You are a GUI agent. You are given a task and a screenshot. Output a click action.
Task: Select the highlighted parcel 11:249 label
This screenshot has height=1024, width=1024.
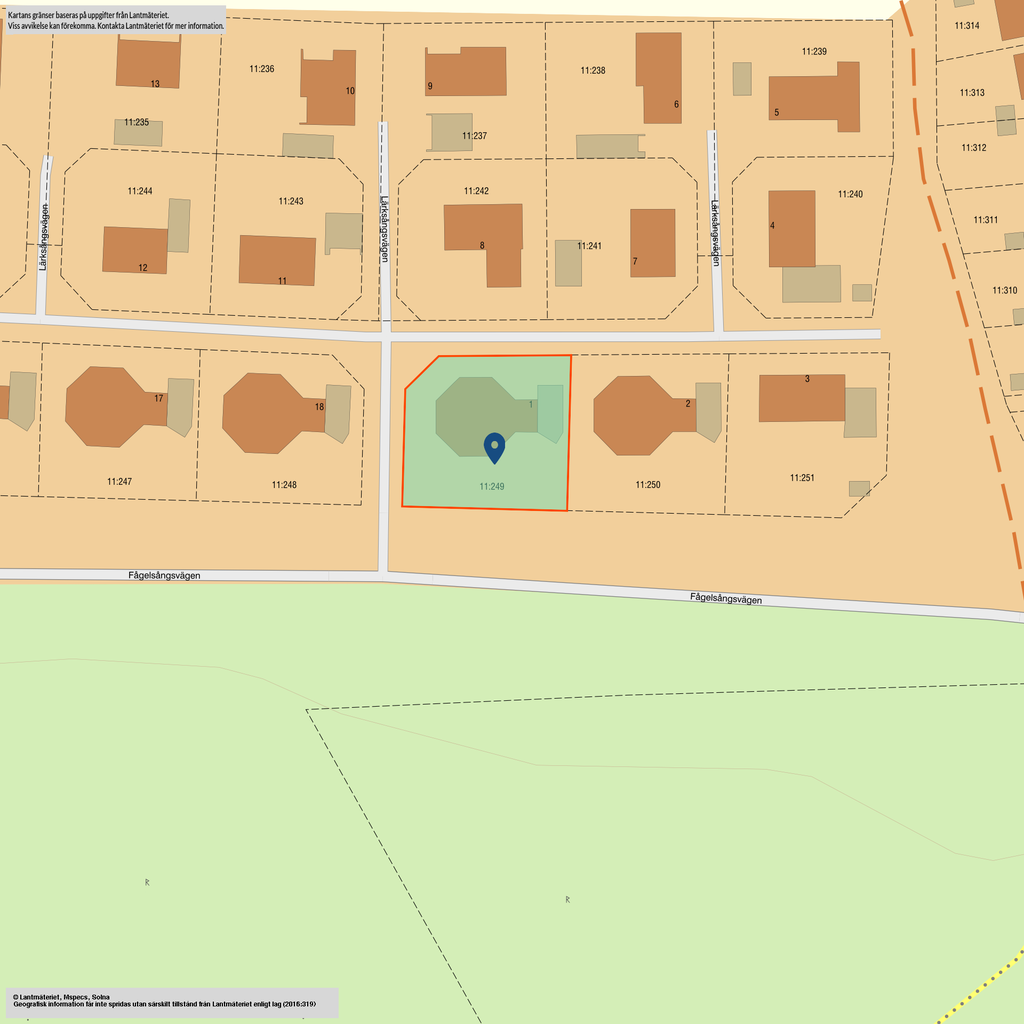pyautogui.click(x=491, y=487)
